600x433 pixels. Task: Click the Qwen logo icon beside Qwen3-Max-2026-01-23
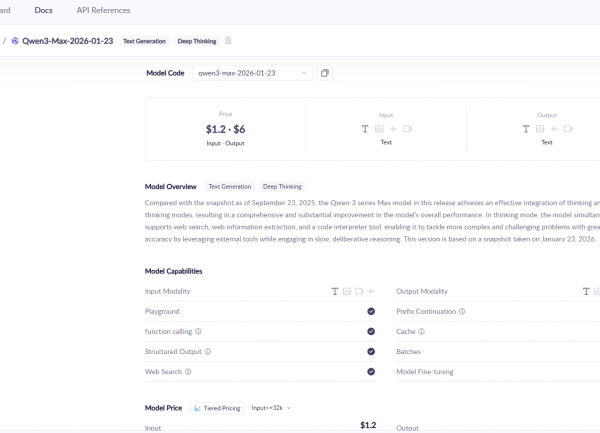15,41
